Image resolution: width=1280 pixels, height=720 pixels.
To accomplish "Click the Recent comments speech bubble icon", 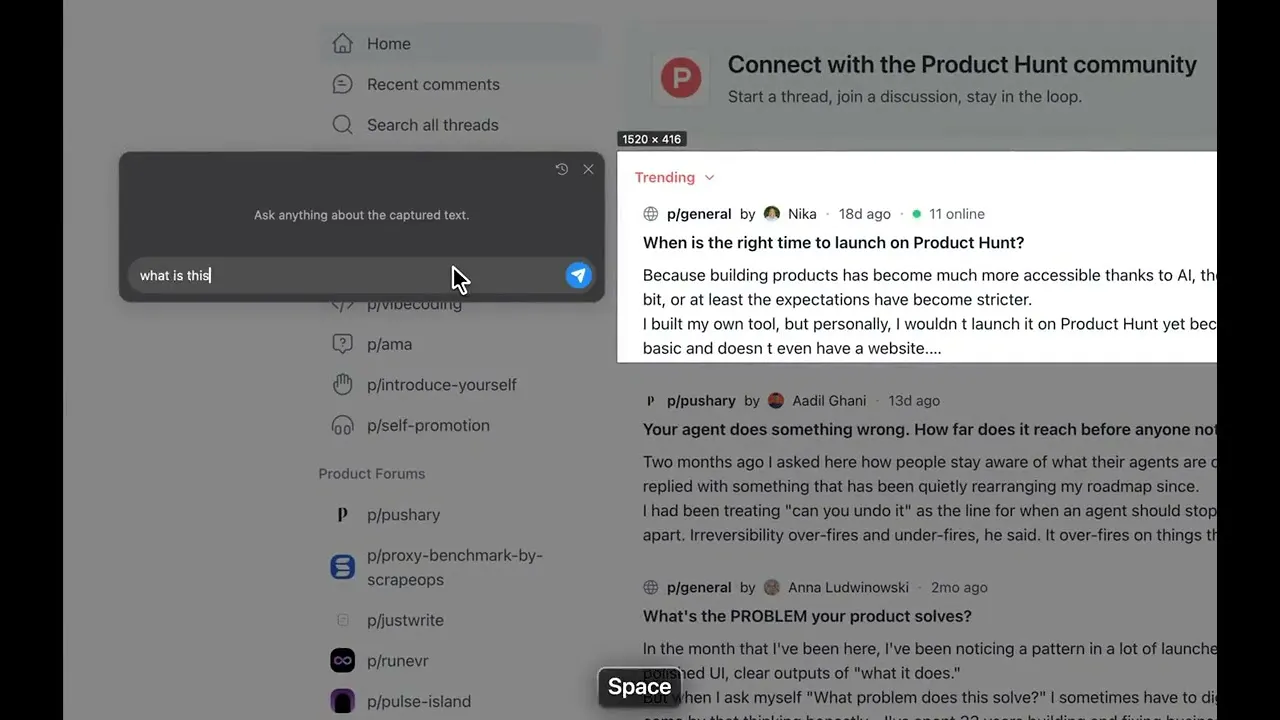I will click(x=342, y=84).
